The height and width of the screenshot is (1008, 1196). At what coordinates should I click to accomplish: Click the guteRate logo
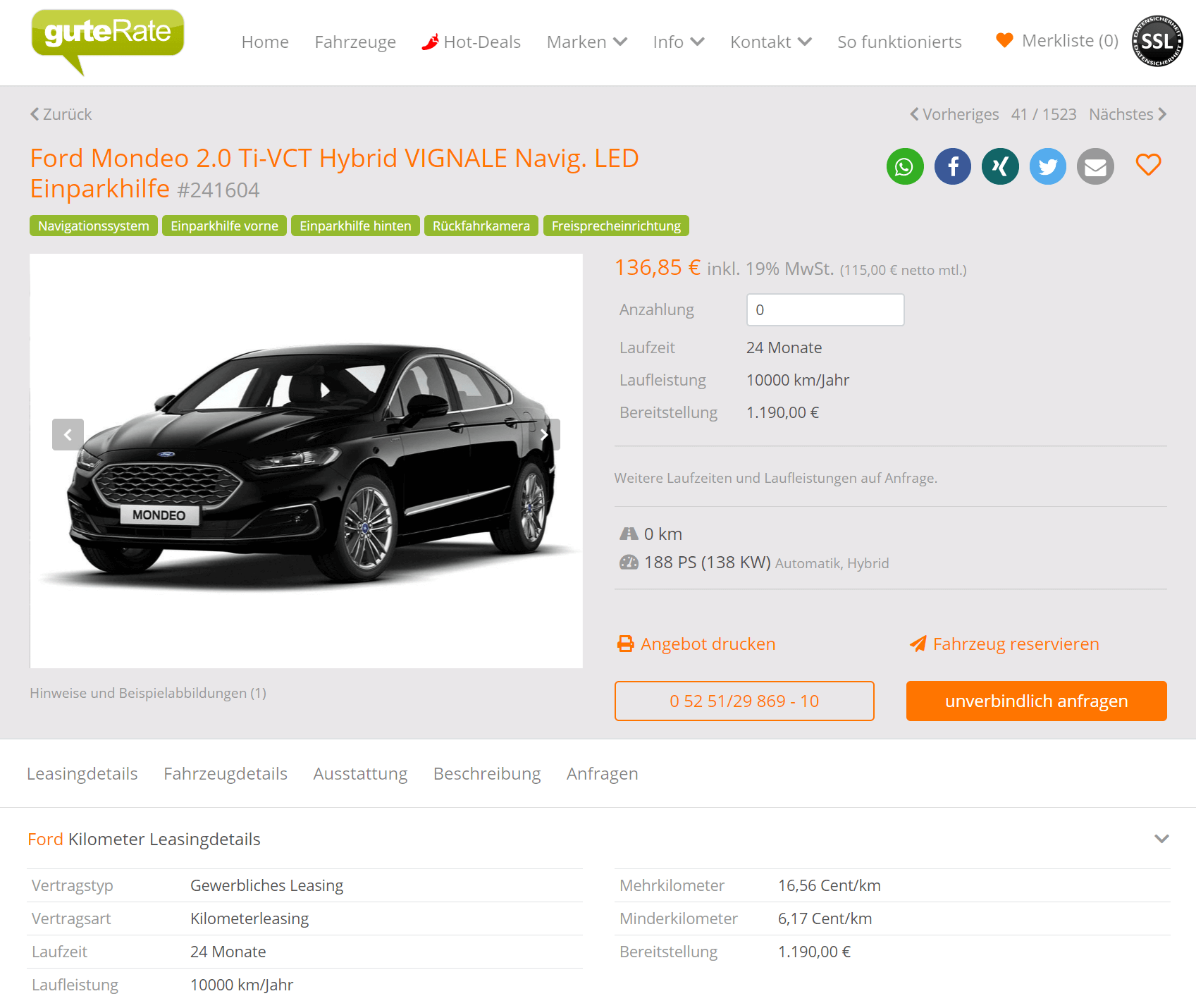108,41
